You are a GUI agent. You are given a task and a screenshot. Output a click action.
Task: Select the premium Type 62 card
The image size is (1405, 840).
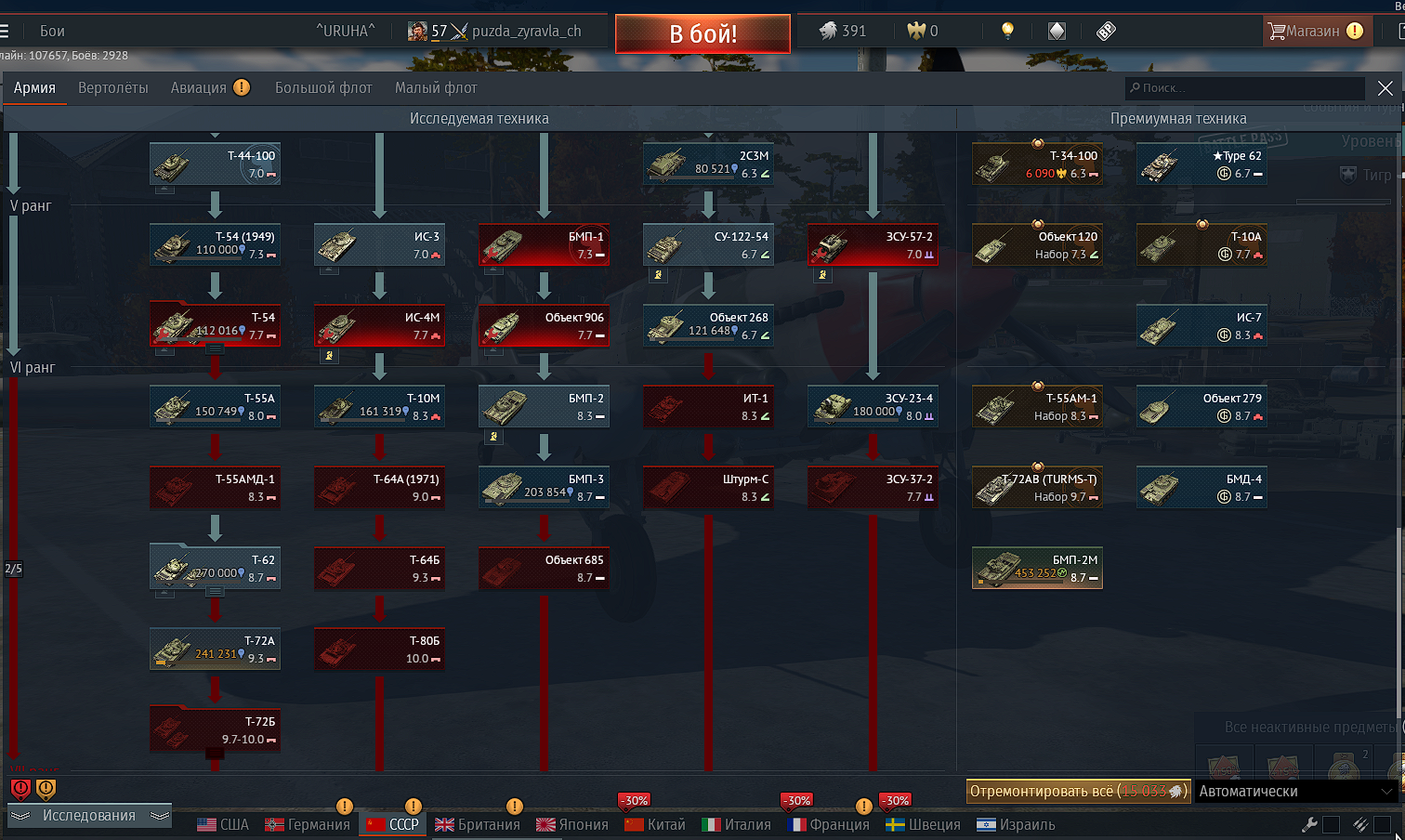click(1201, 164)
